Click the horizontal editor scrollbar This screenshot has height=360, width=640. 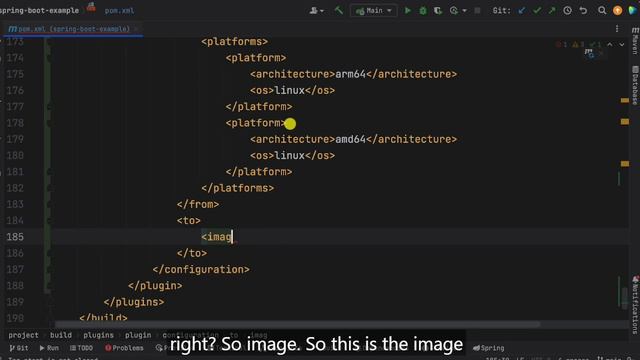coord(297,324)
